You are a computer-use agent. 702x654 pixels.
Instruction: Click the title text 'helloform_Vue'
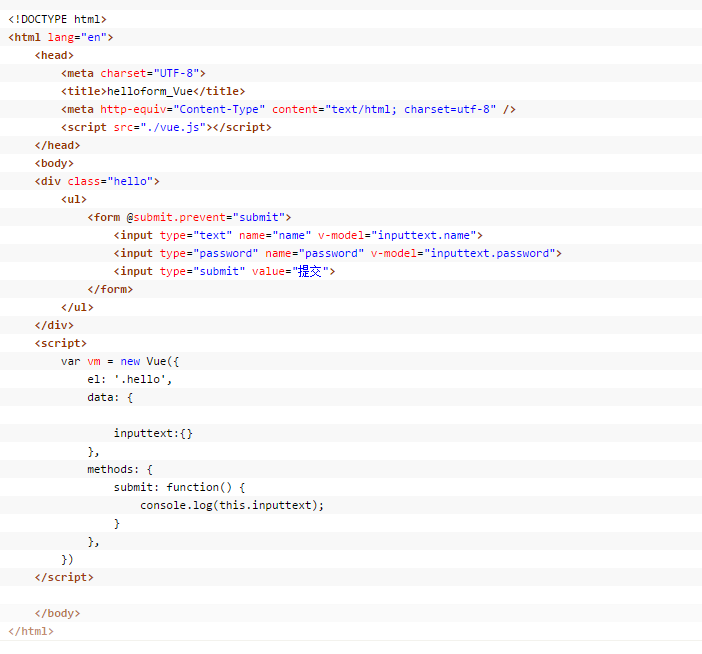click(x=150, y=91)
